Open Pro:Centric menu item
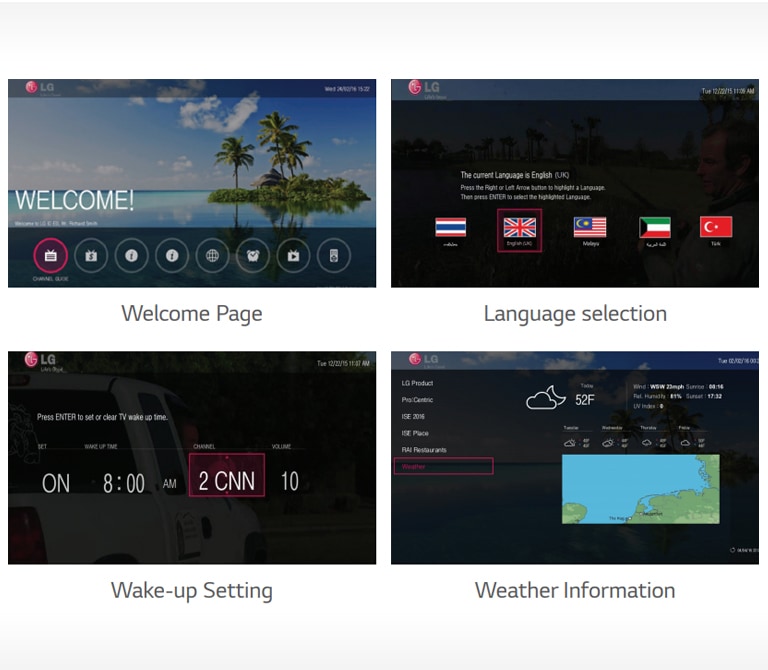768x670 pixels. [x=417, y=400]
